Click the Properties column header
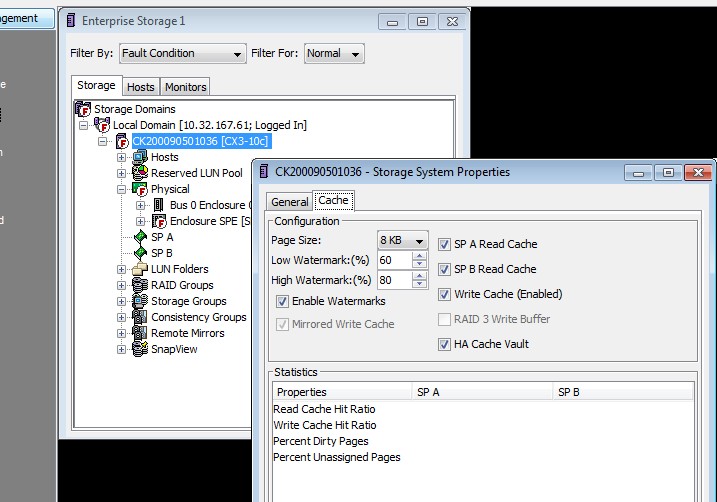This screenshot has height=502, width=717. (343, 392)
